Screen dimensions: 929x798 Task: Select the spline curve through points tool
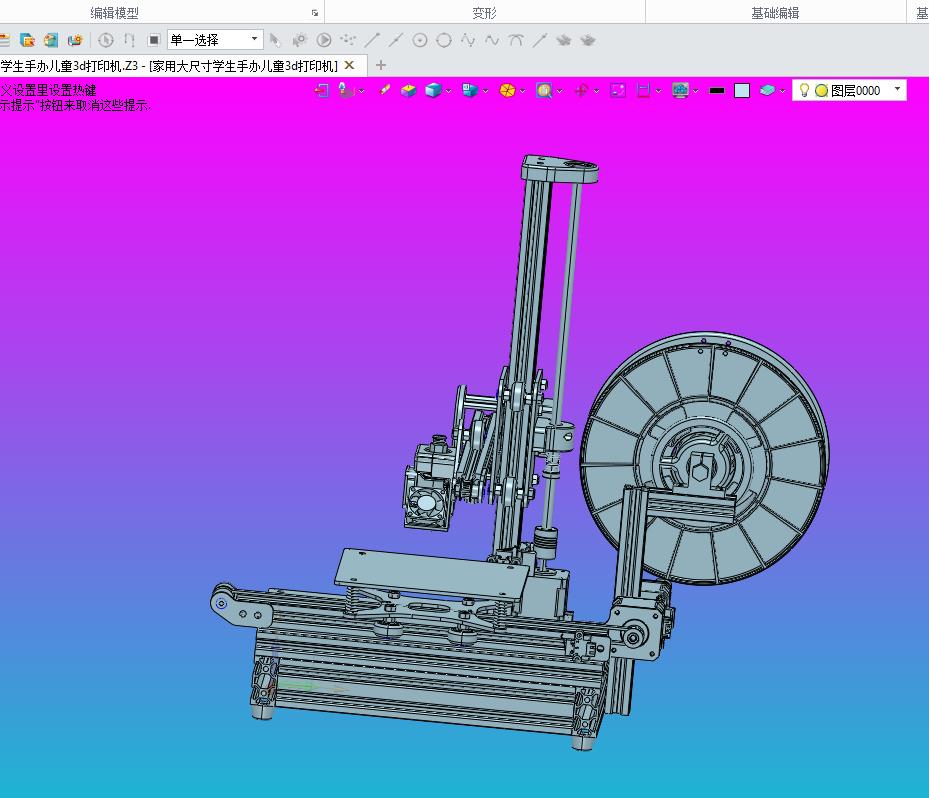click(468, 40)
